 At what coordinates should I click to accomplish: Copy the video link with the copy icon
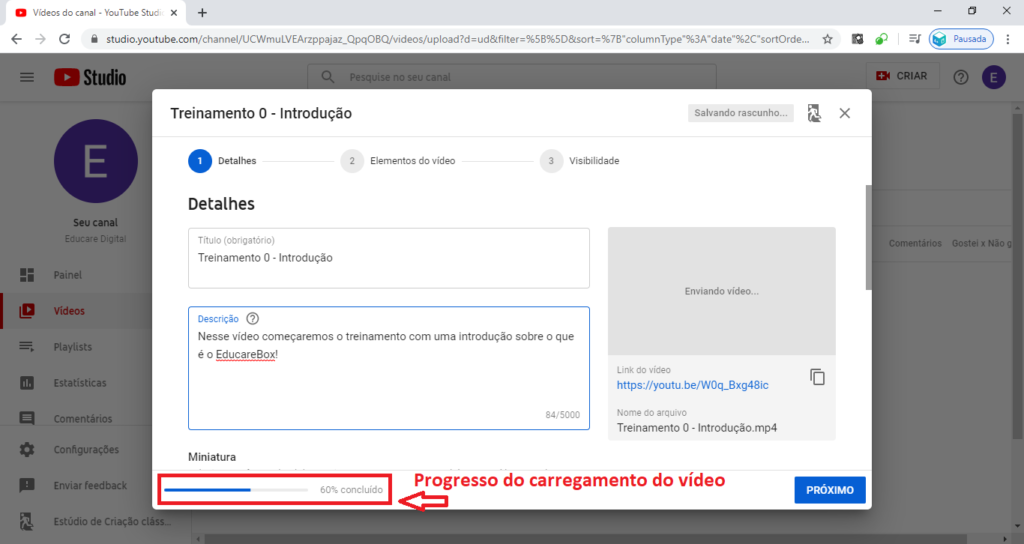click(x=817, y=377)
